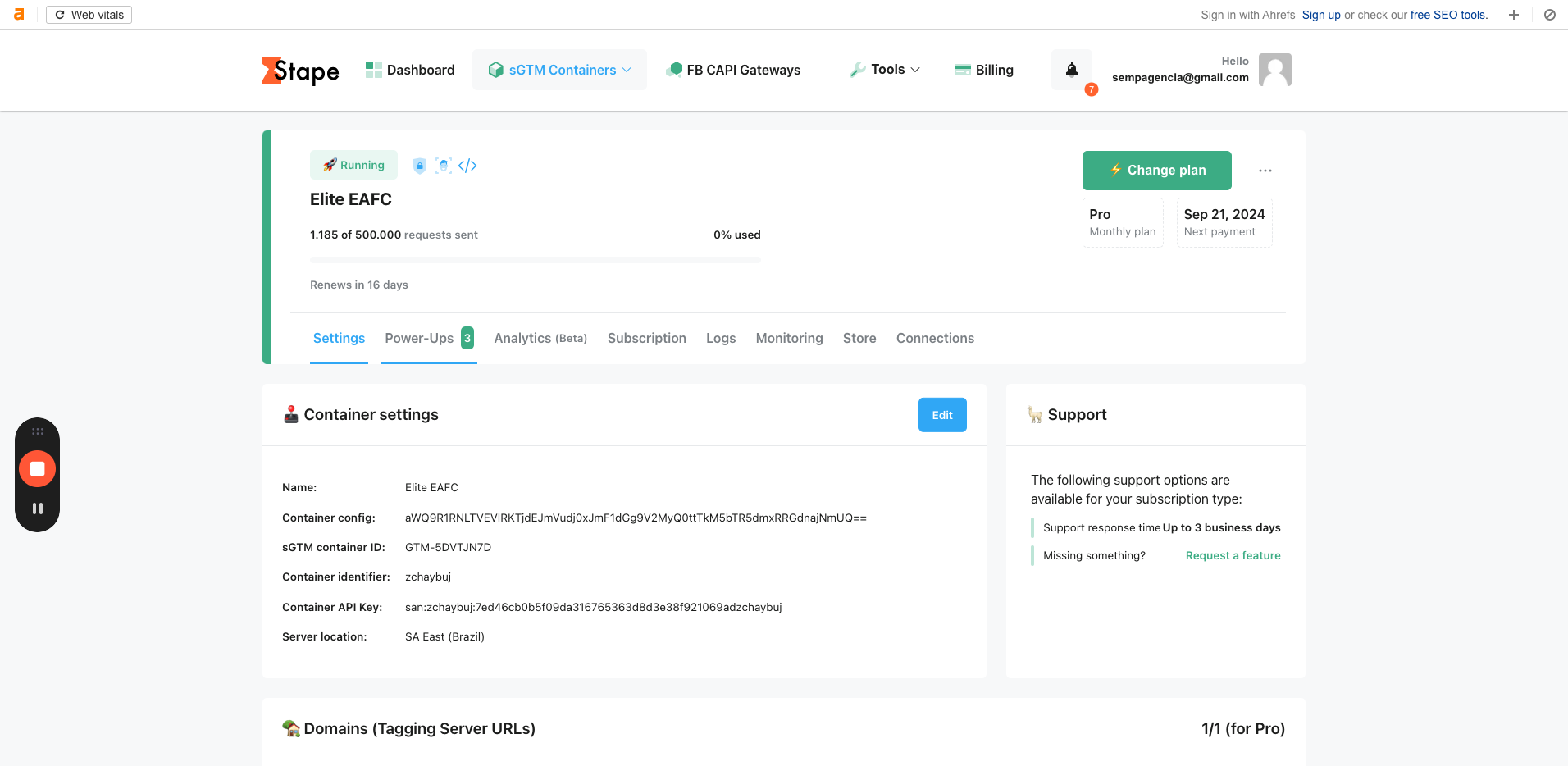Open the Billing page
The image size is (1568, 766).
[x=984, y=70]
